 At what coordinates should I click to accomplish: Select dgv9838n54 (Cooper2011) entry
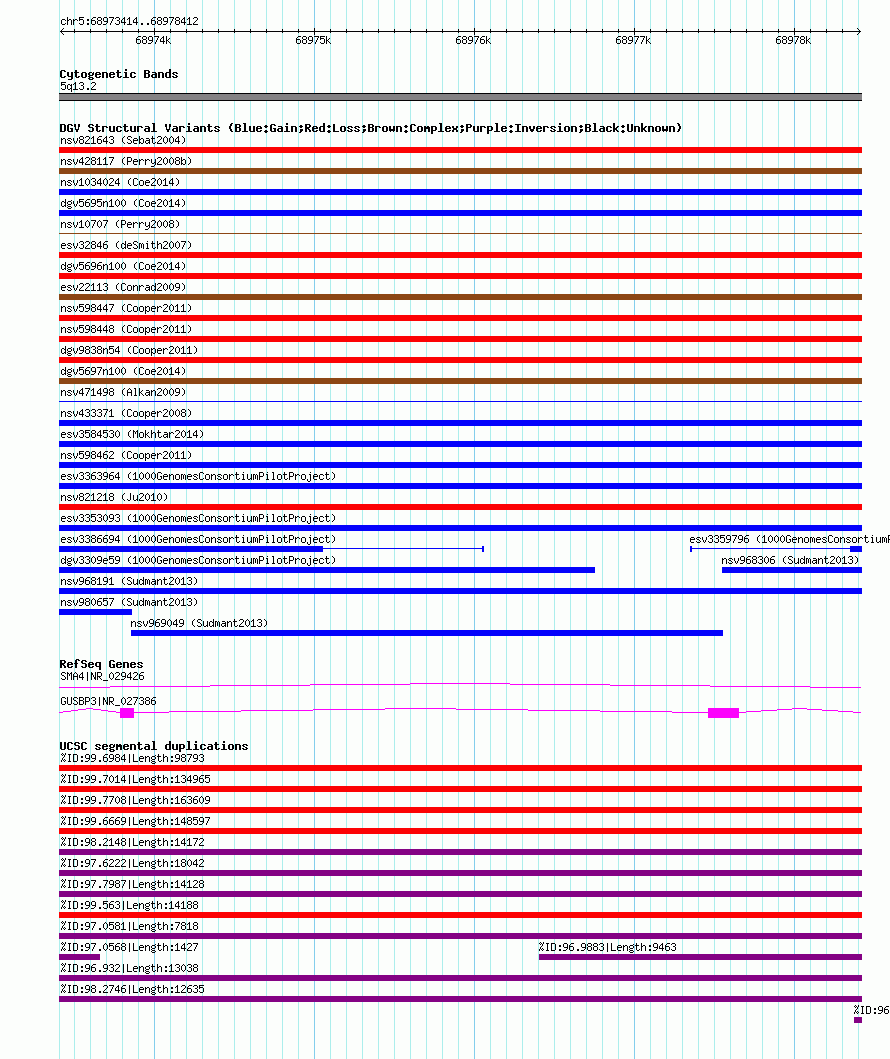coord(129,350)
